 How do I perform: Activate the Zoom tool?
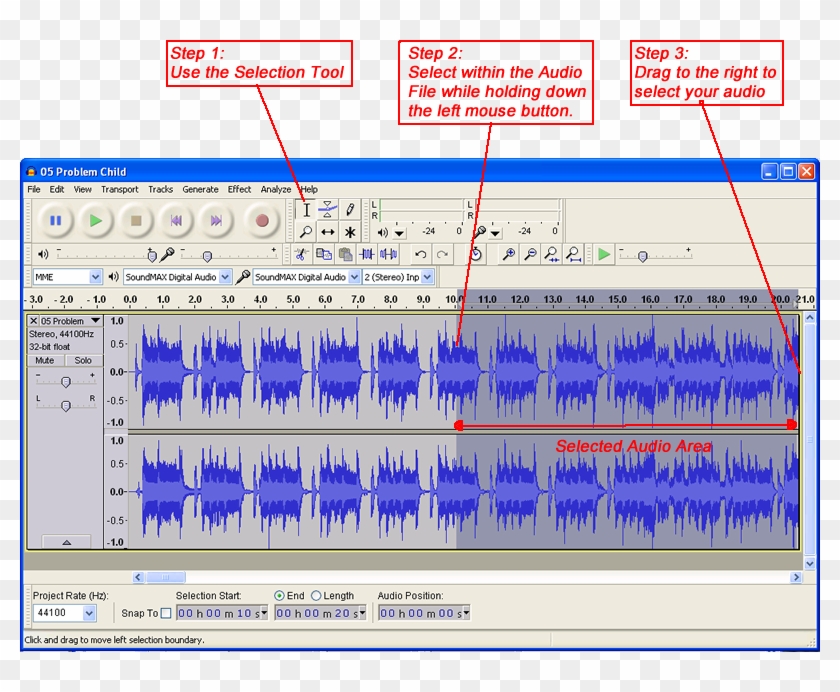tap(305, 232)
